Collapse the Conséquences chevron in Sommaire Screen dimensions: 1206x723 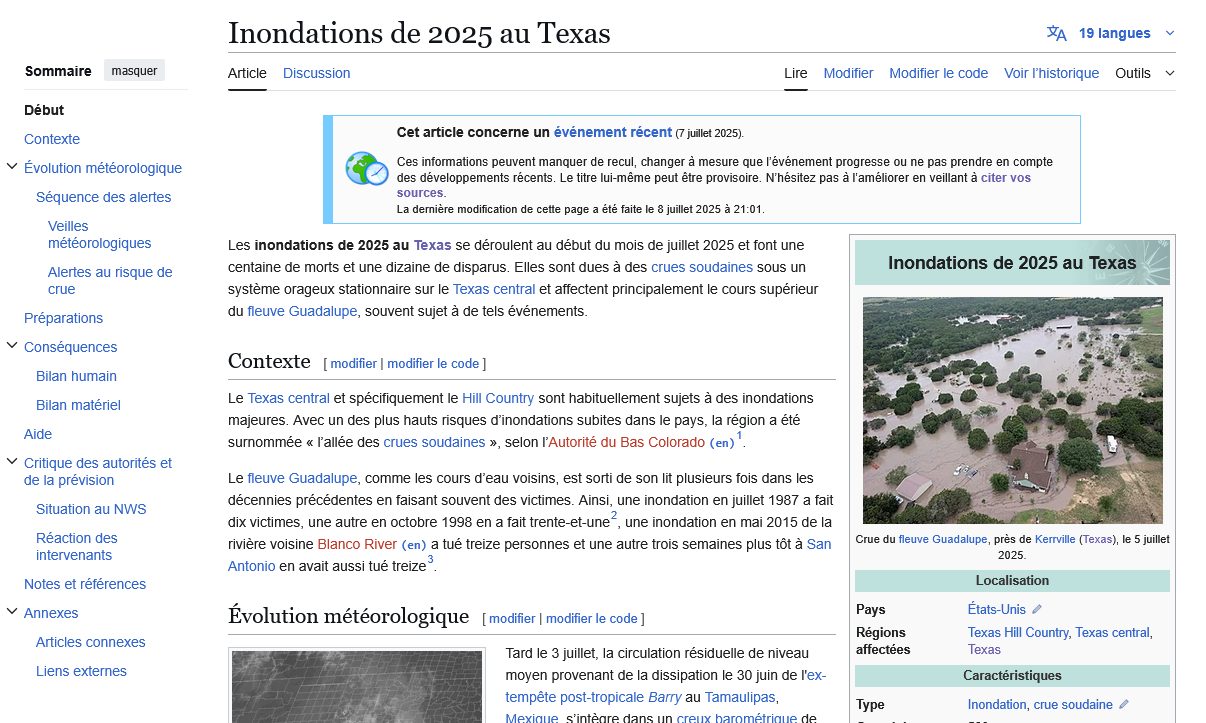click(12, 347)
